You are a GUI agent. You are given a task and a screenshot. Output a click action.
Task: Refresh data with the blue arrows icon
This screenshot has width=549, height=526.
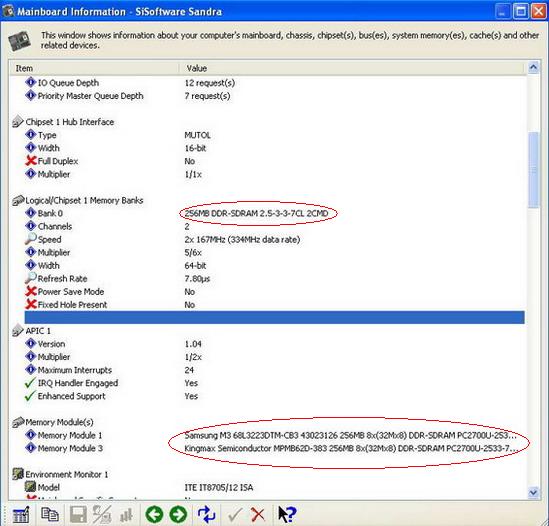click(x=206, y=515)
